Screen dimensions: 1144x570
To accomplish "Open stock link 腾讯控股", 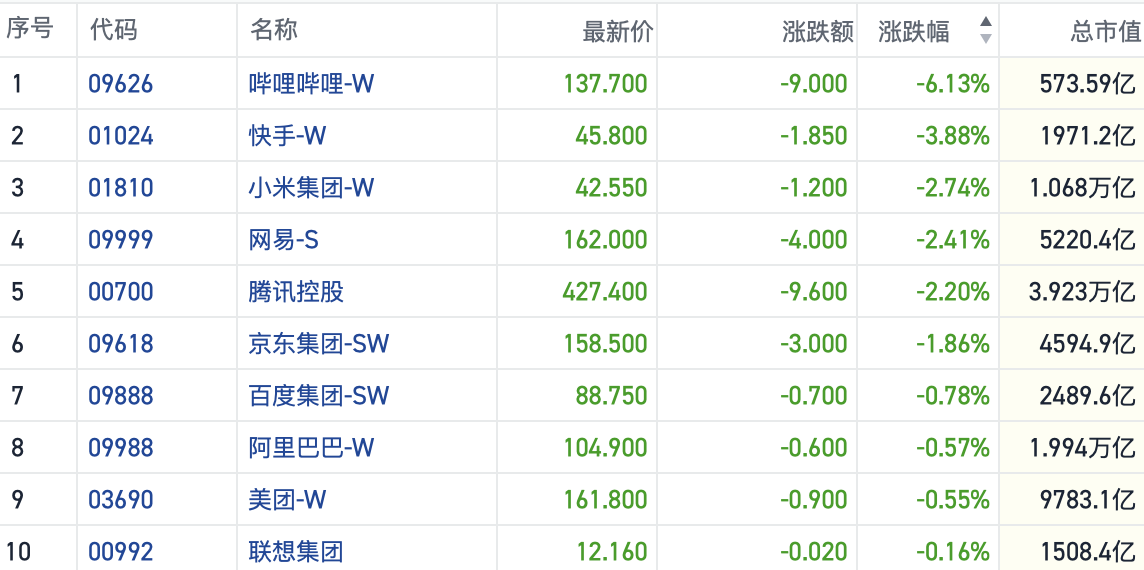I will (296, 291).
